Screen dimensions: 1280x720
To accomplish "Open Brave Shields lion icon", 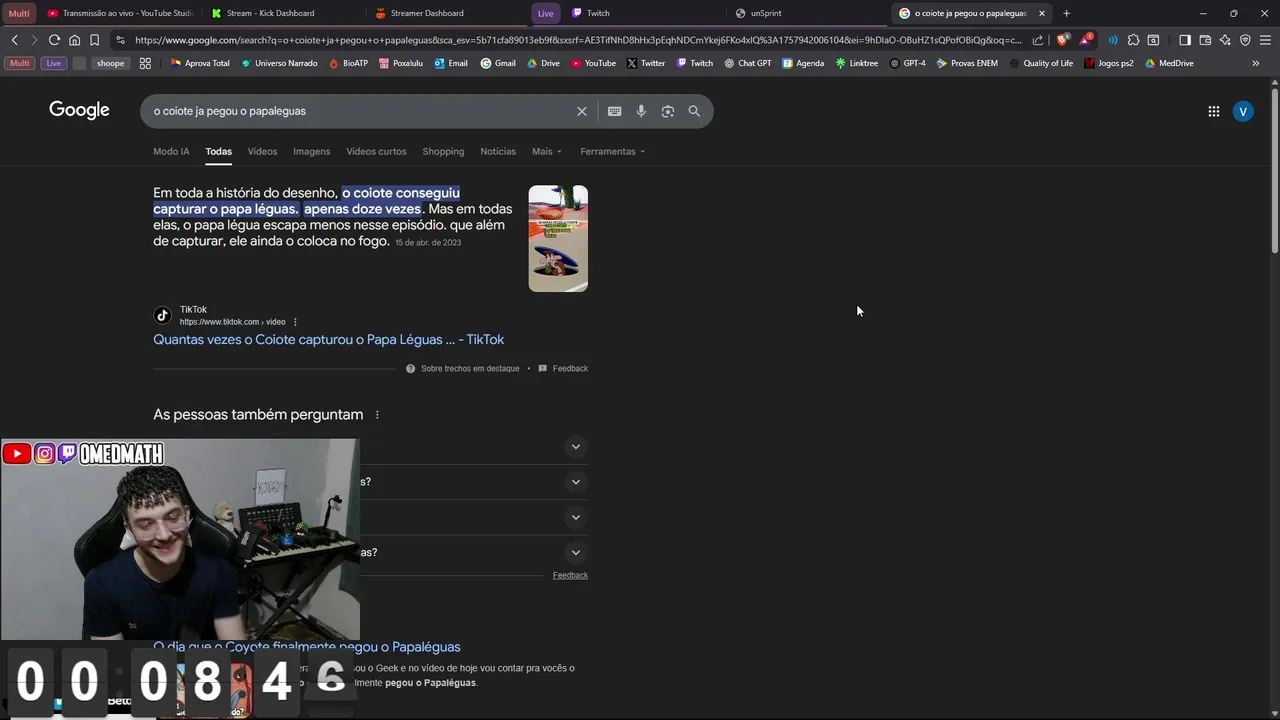I will (x=1062, y=40).
